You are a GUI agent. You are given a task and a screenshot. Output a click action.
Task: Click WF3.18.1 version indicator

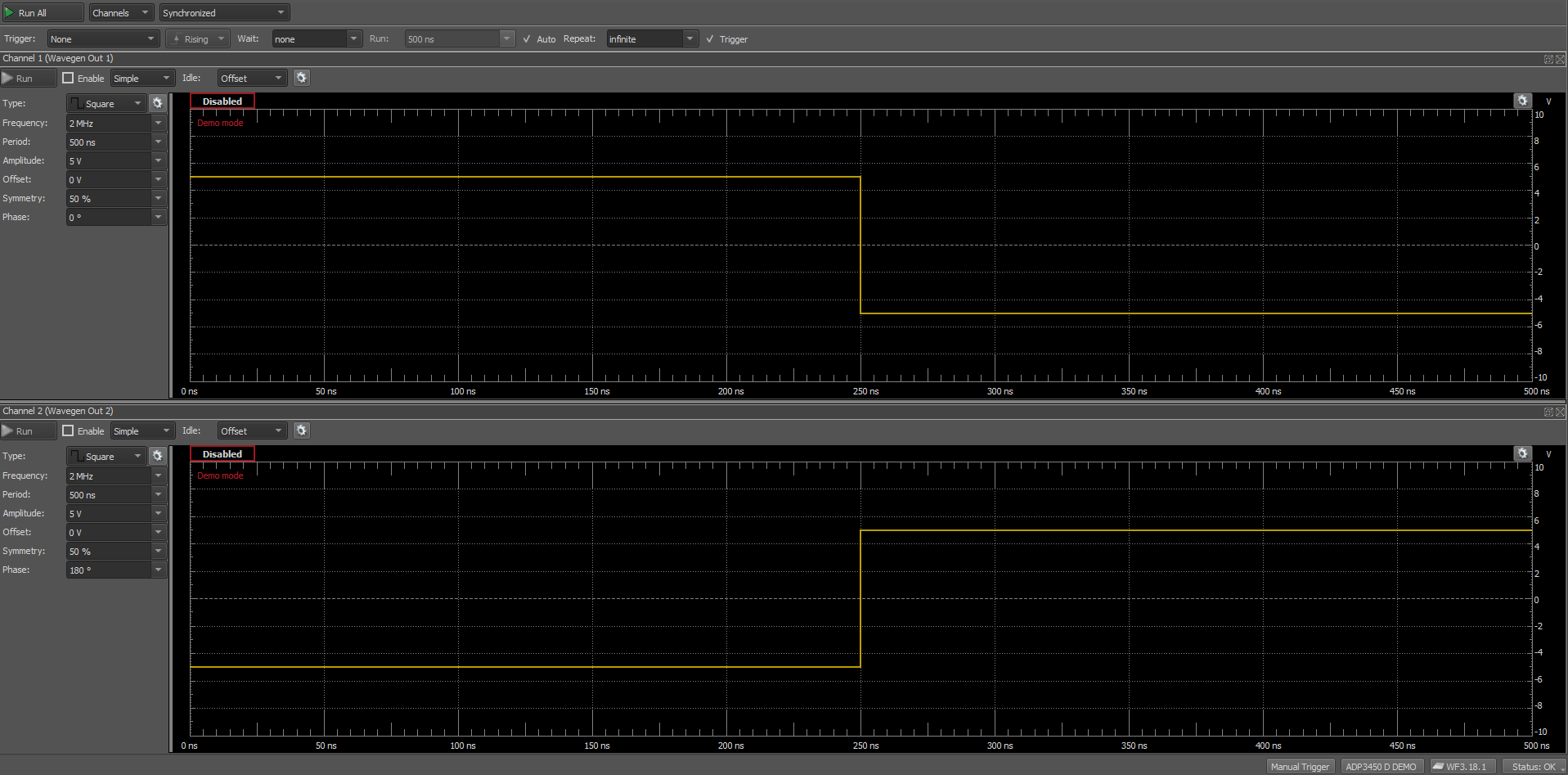tap(1462, 767)
